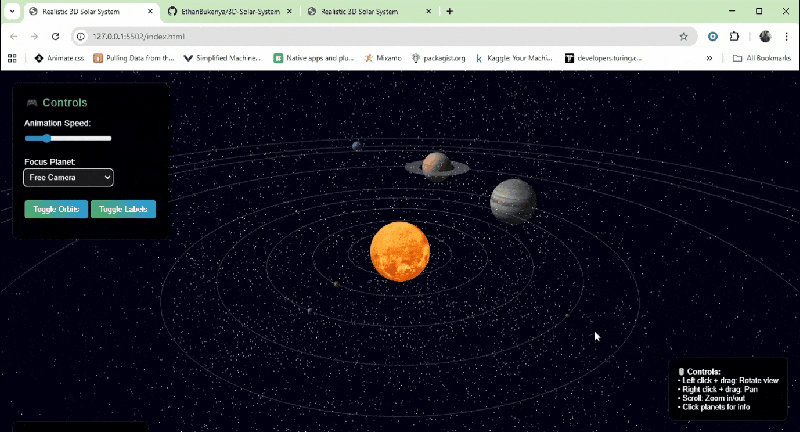Open the Google apps grid icon
Viewport: 800px width, 432px height.
click(x=12, y=58)
